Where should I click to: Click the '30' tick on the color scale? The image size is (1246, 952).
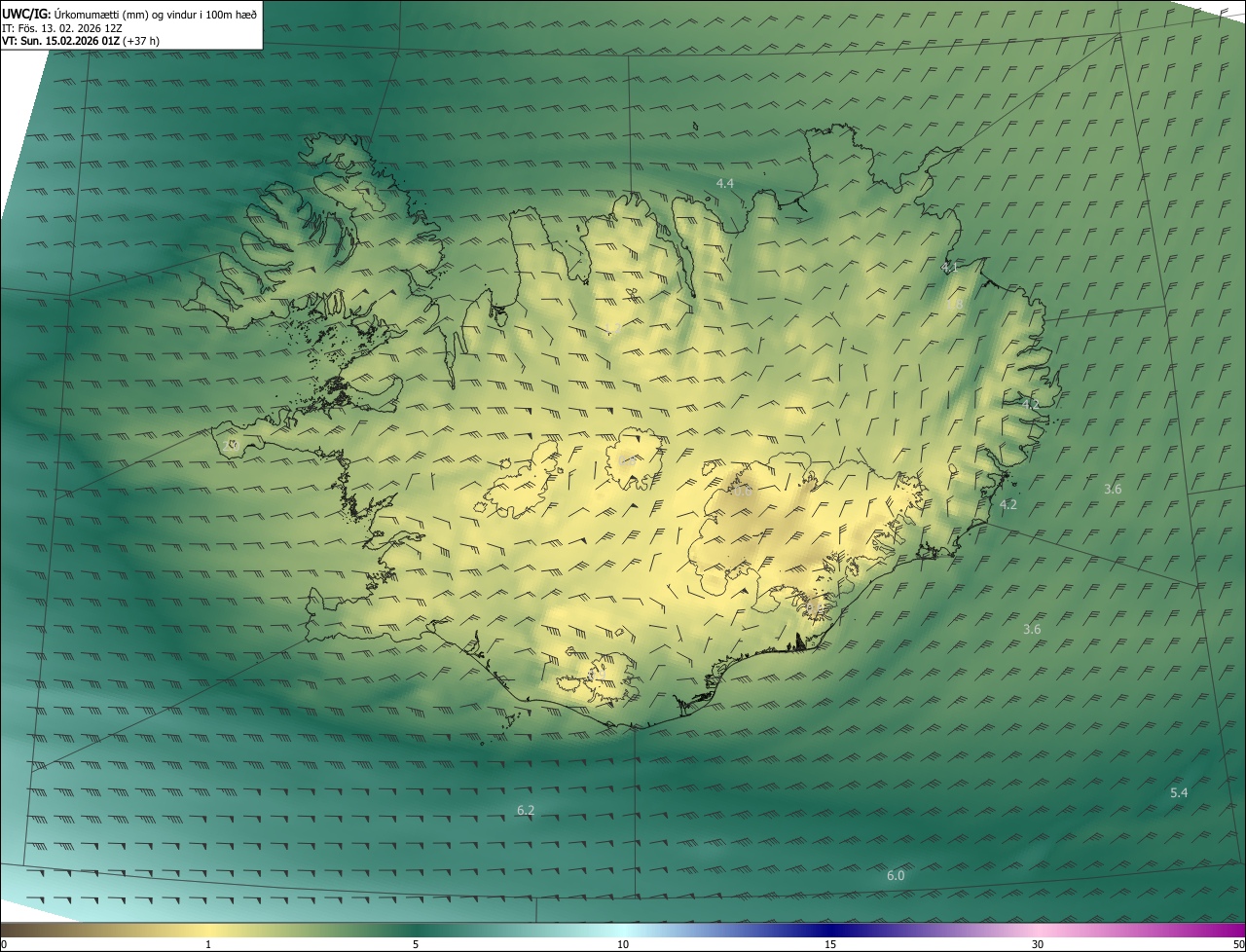pyautogui.click(x=1038, y=944)
